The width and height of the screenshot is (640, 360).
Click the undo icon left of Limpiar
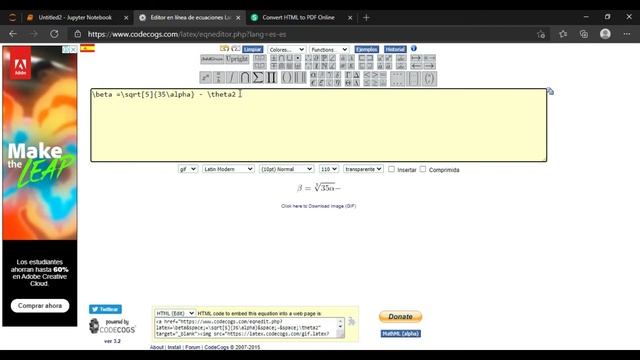pyautogui.click(x=224, y=49)
